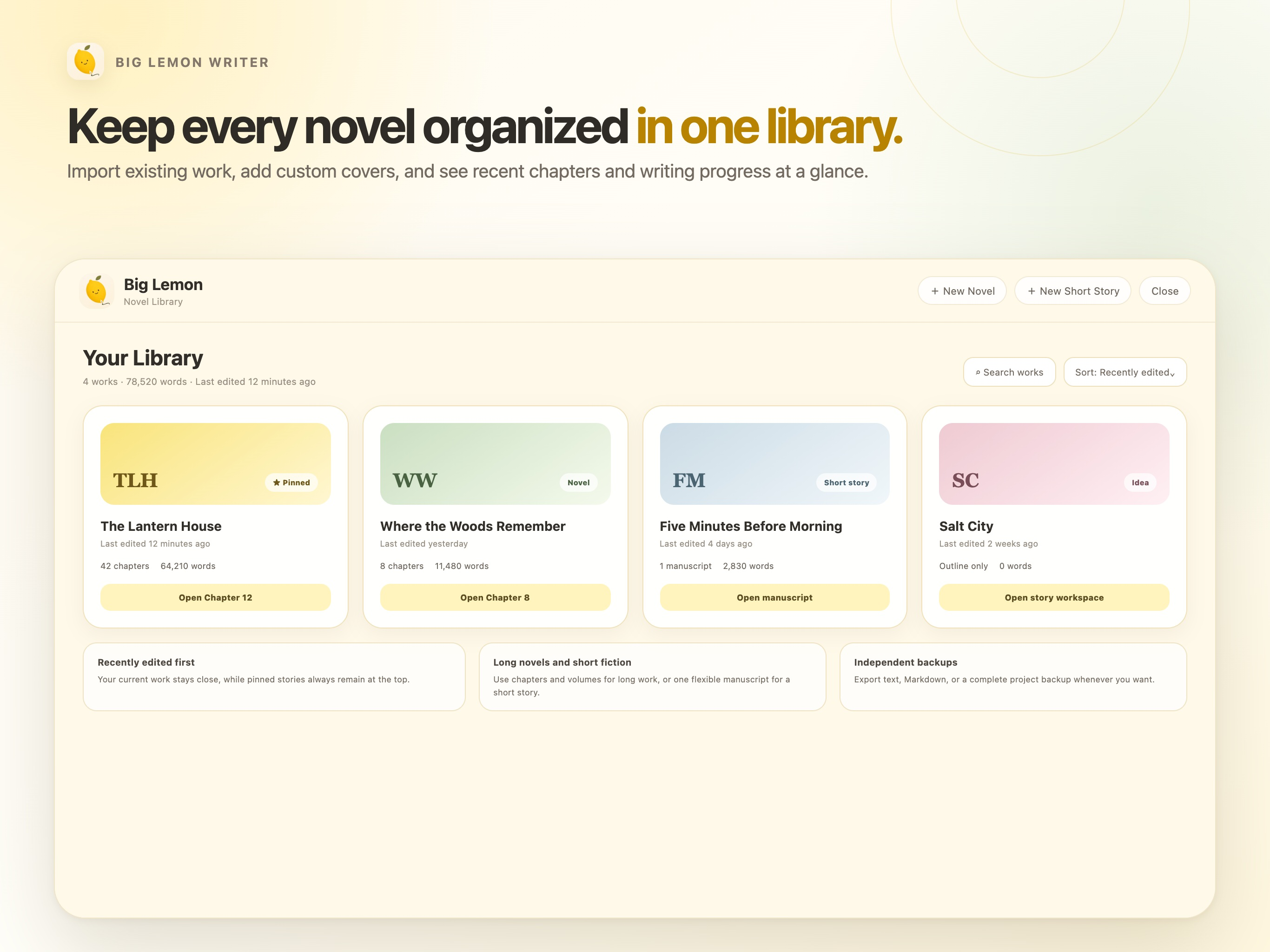Click 'Last edited 2 weeks ago' text
1270x952 pixels.
point(988,543)
